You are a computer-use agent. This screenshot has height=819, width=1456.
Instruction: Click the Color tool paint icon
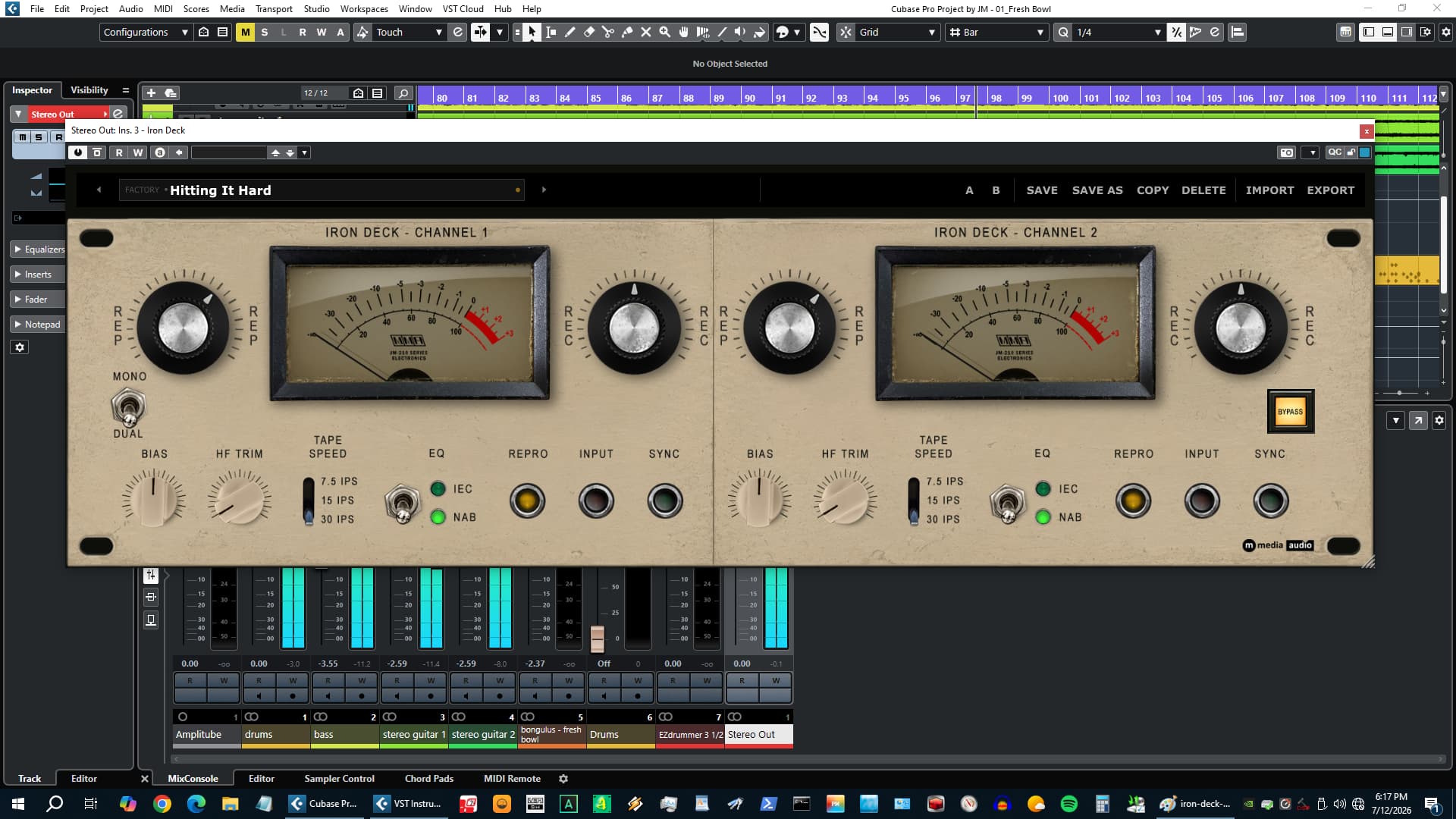pos(759,32)
